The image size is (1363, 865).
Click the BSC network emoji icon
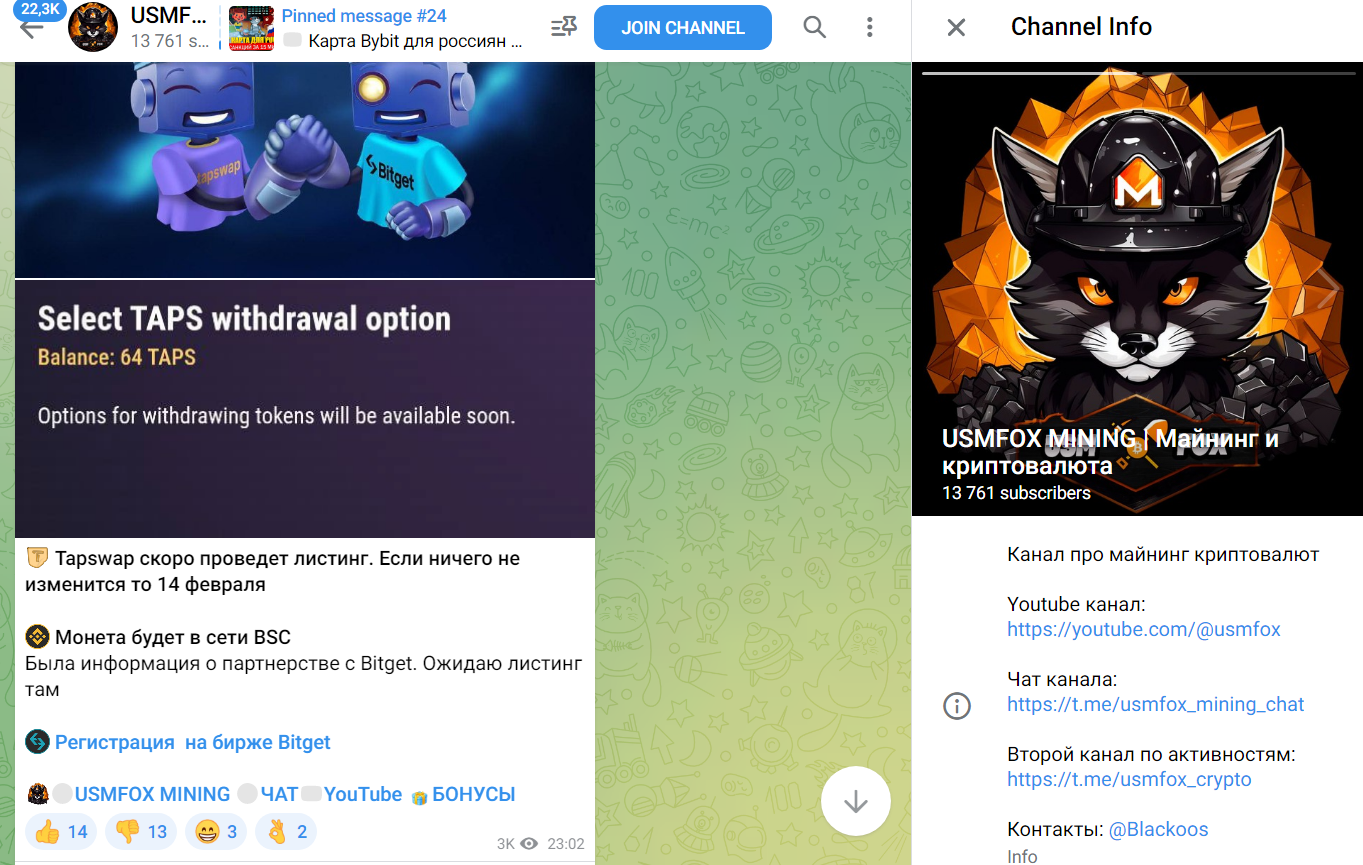[x=37, y=637]
